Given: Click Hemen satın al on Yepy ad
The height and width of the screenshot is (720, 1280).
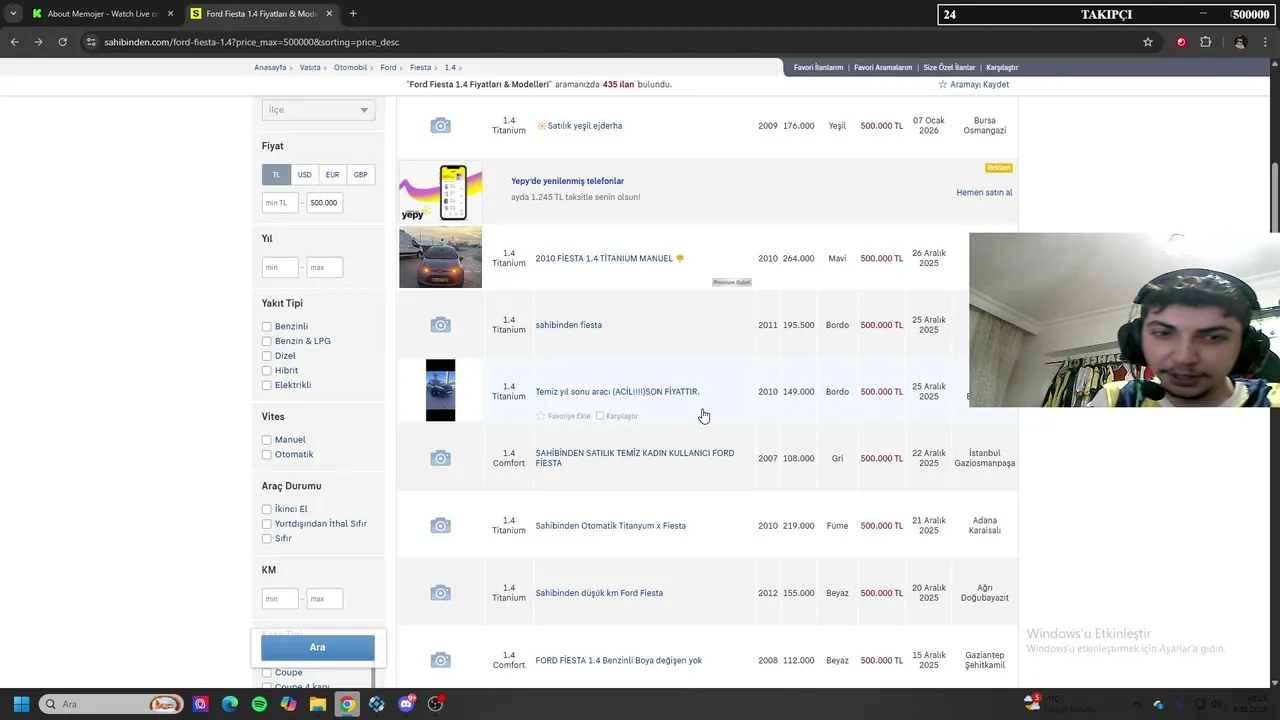Looking at the screenshot, I should pos(984,192).
